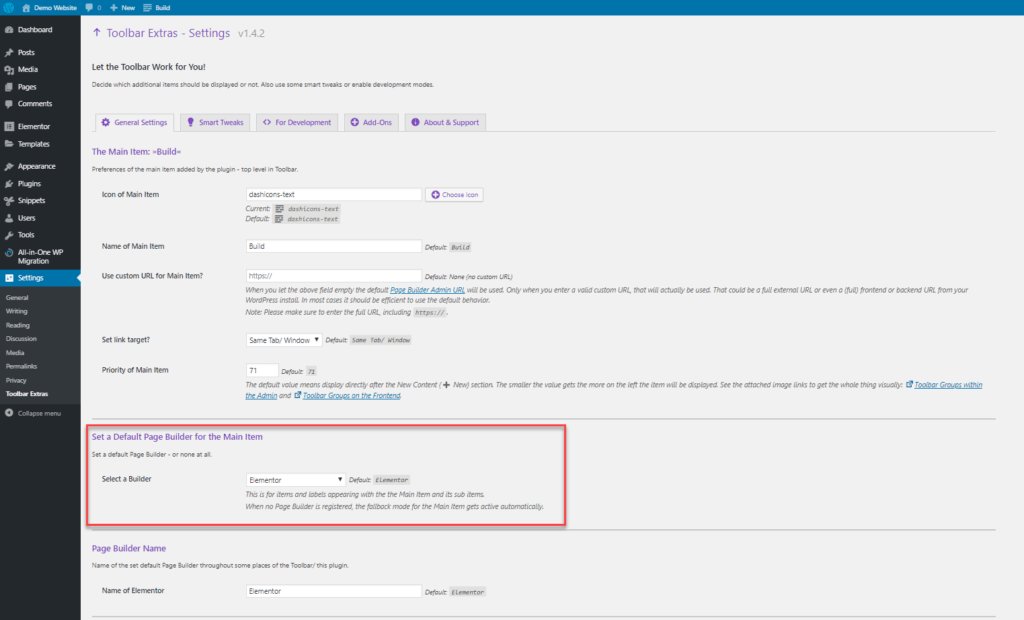Click the Tools wrench icon
The height and width of the screenshot is (620, 1024).
pos(9,235)
